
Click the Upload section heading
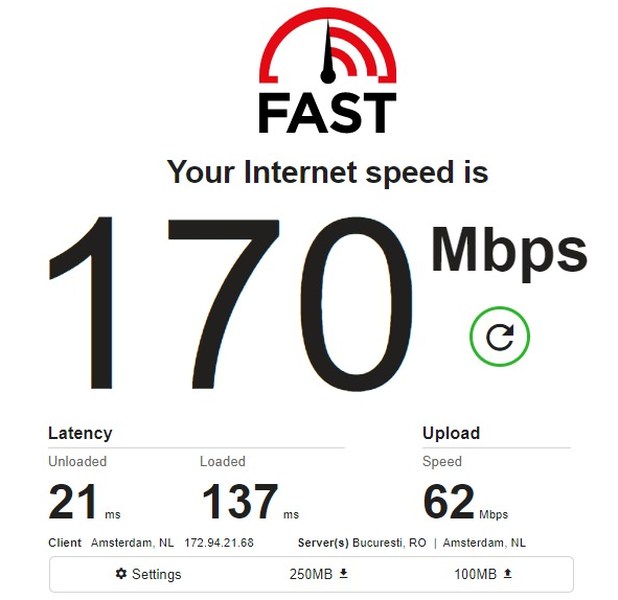pyautogui.click(x=451, y=433)
